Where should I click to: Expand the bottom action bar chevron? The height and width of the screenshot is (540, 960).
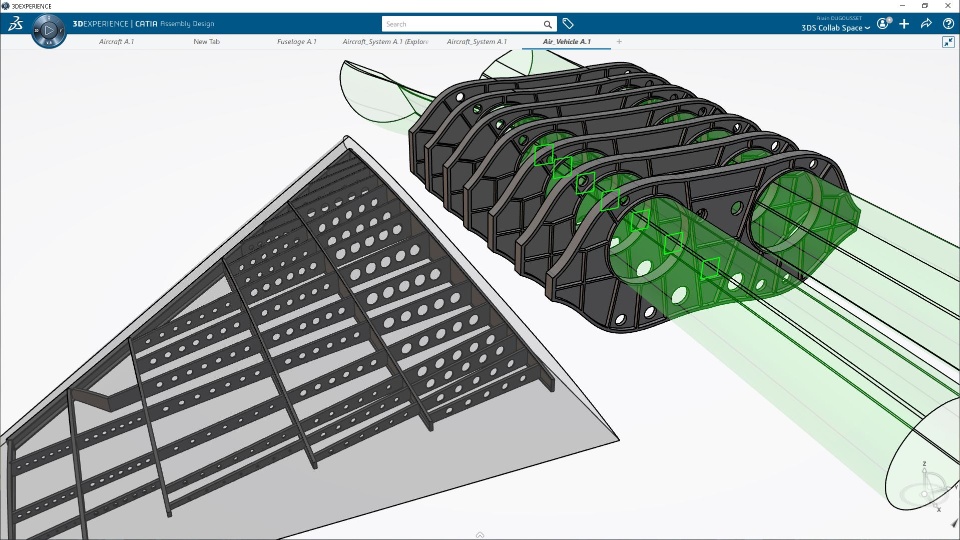tap(480, 535)
